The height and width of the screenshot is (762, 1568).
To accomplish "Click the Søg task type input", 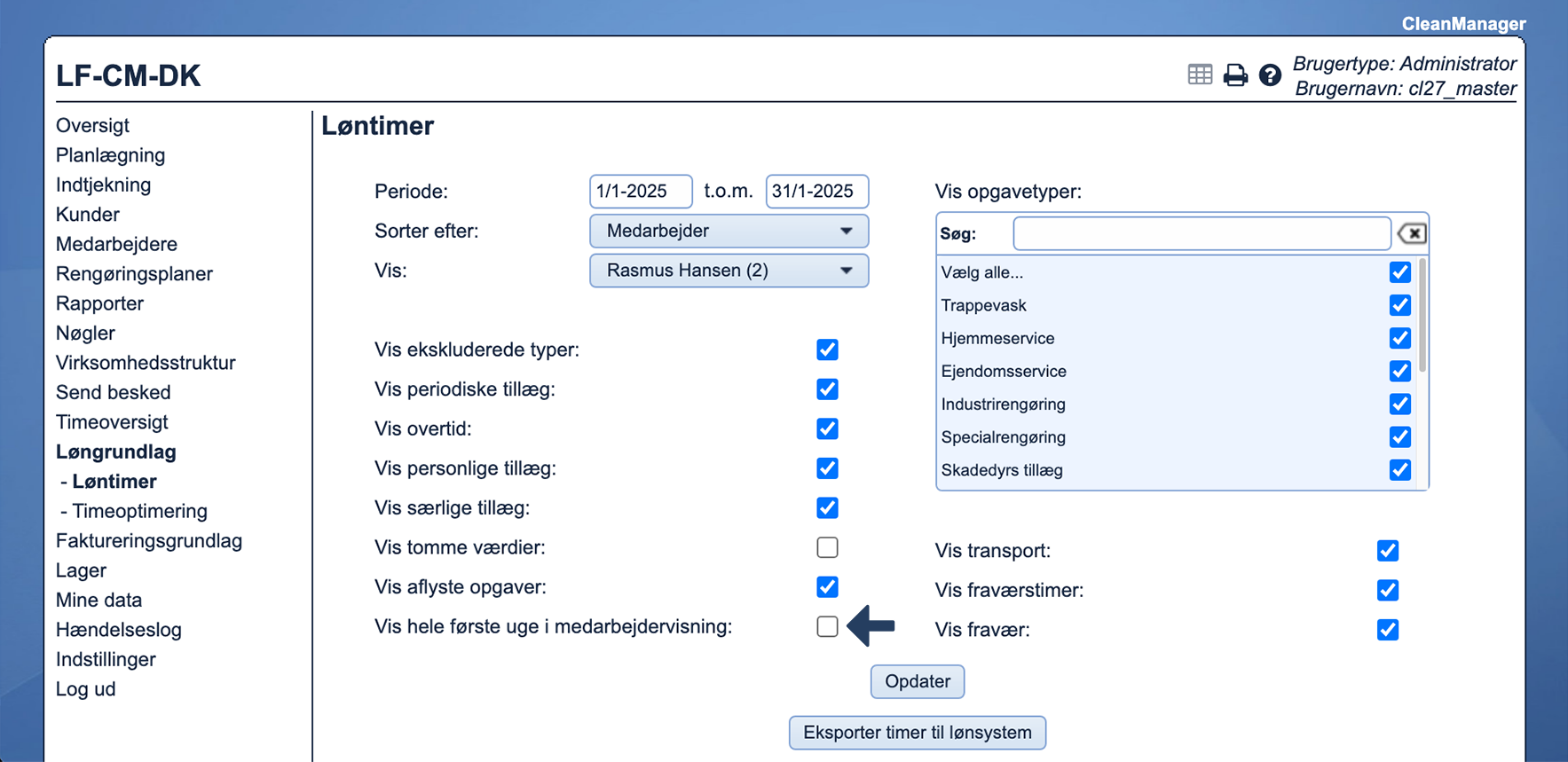I will point(1202,233).
